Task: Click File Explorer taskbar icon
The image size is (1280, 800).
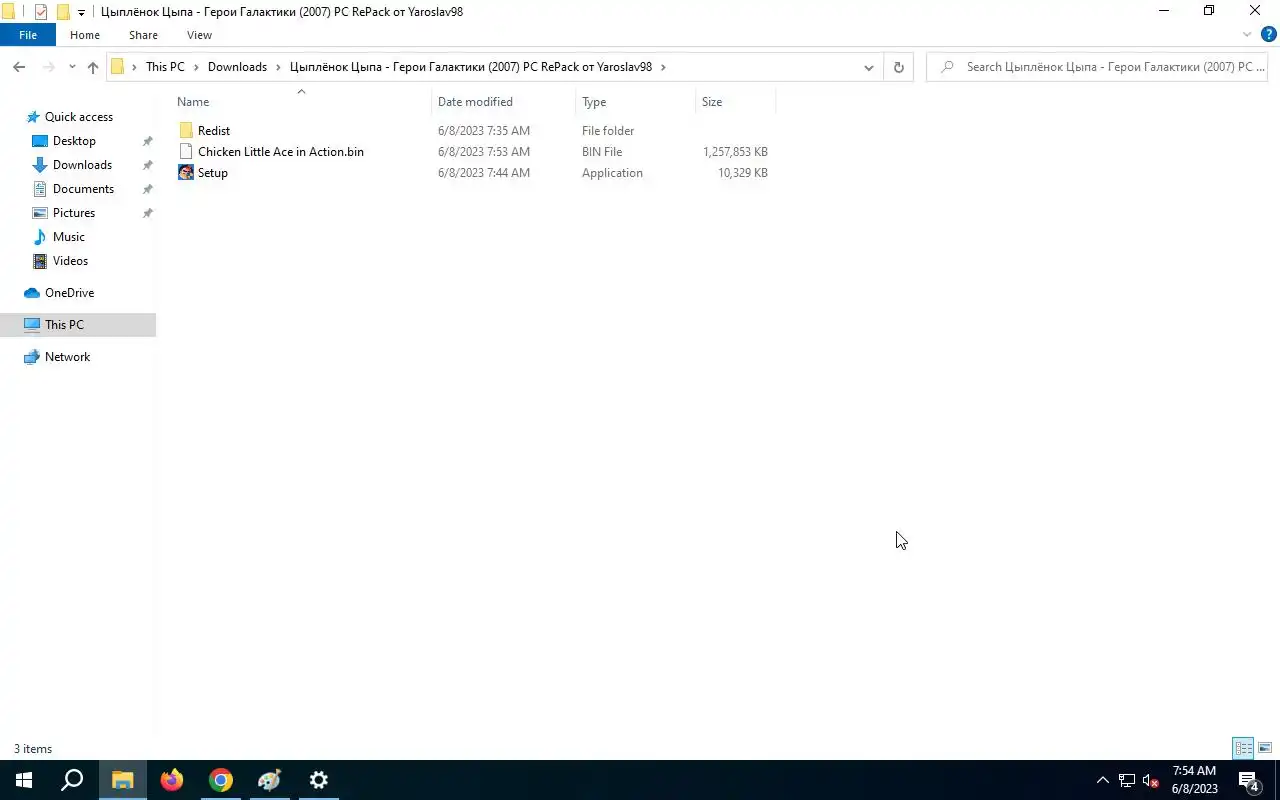Action: click(x=122, y=780)
